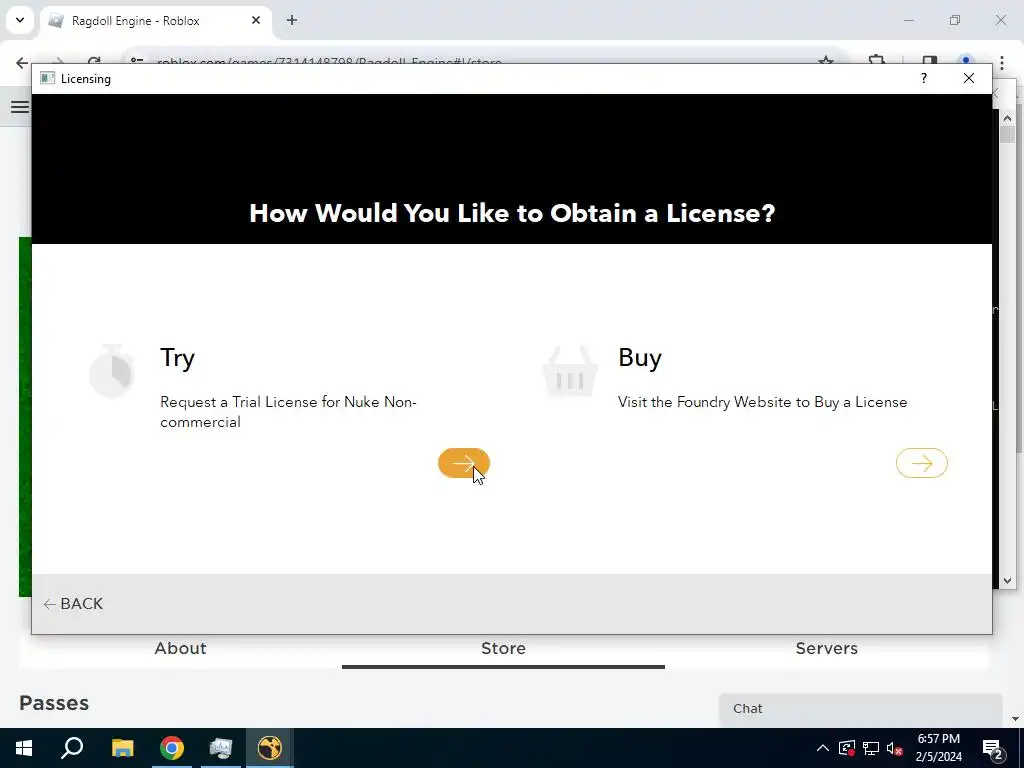This screenshot has width=1024, height=768.
Task: Open File Explorer from the taskbar
Action: click(x=122, y=748)
